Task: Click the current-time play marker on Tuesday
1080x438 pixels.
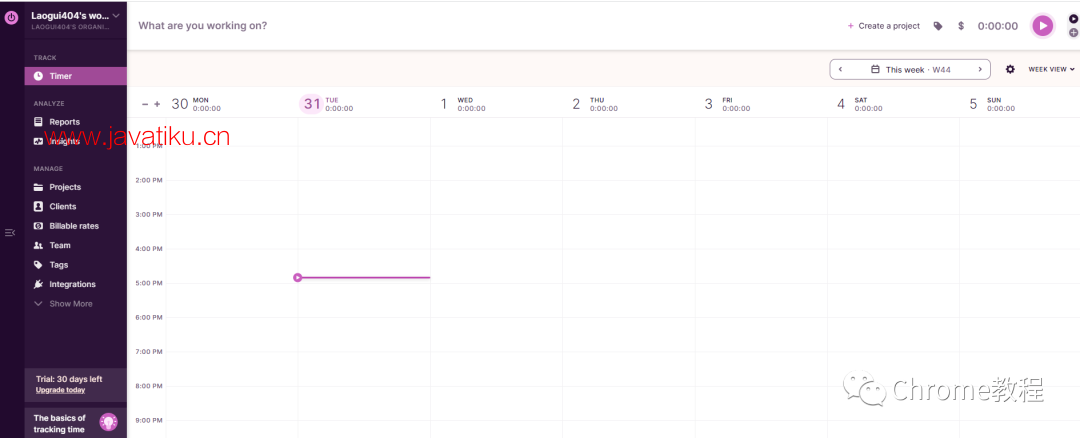Action: click(x=298, y=278)
